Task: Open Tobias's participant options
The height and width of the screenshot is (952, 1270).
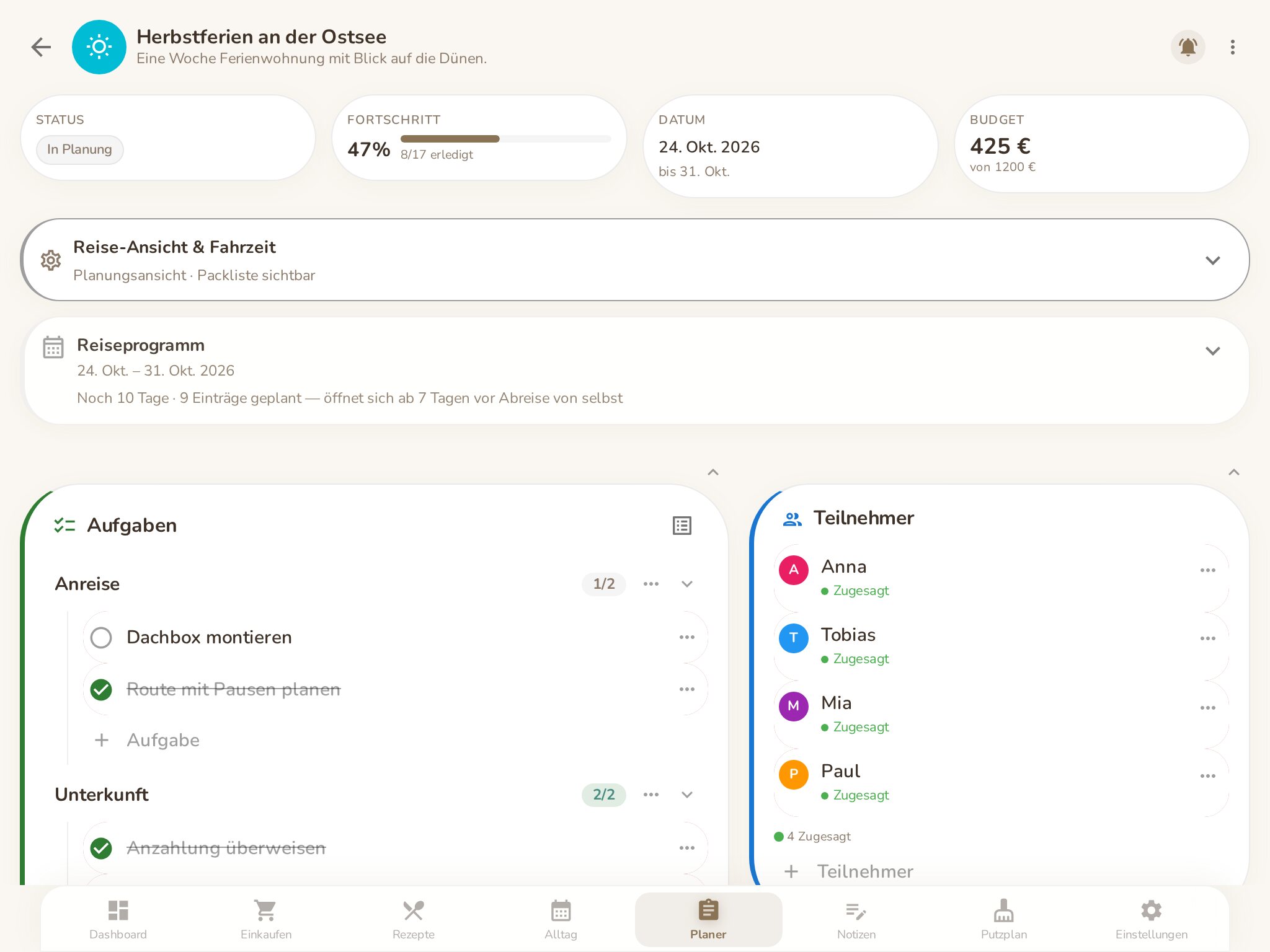Action: pos(1207,638)
